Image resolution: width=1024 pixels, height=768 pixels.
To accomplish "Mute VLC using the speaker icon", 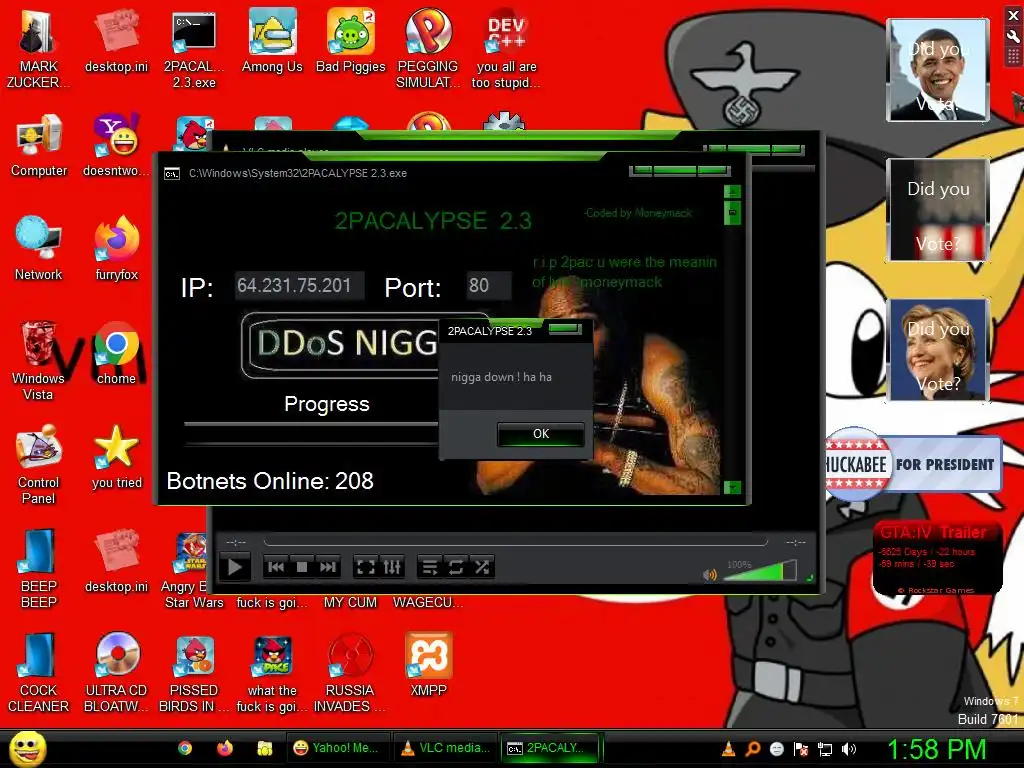I will (x=709, y=575).
